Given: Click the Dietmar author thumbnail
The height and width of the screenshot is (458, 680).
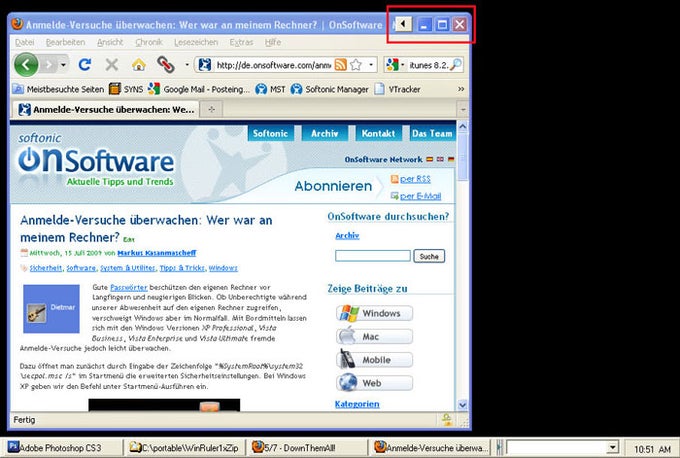Looking at the screenshot, I should (51, 308).
